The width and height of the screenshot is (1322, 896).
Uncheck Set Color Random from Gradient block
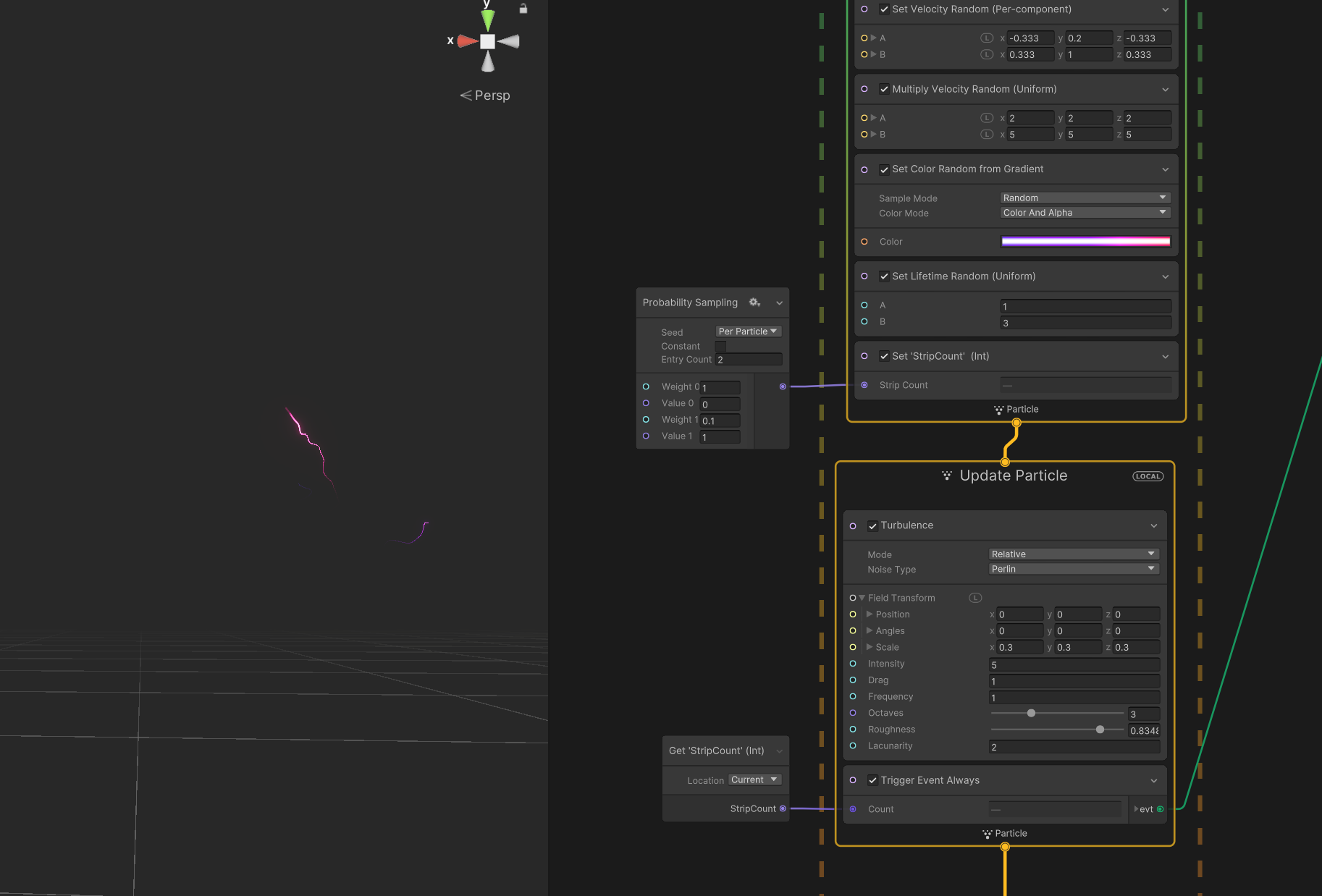pyautogui.click(x=884, y=169)
